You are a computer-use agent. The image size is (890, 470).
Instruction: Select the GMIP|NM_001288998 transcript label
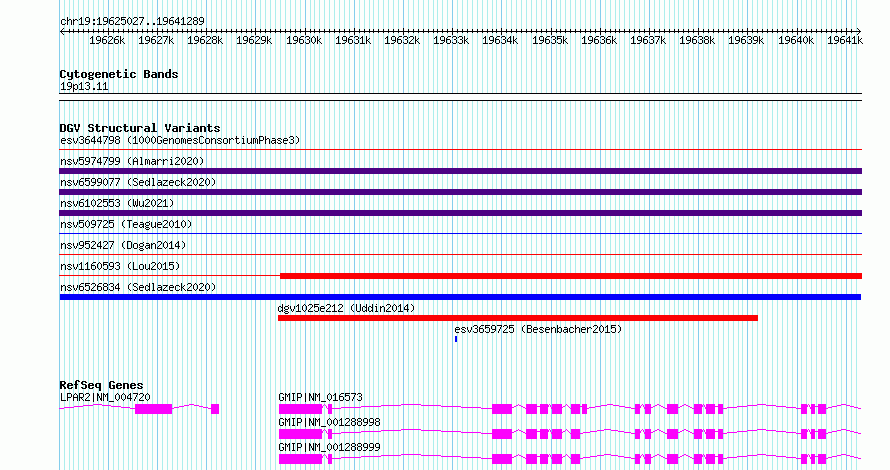point(329,422)
